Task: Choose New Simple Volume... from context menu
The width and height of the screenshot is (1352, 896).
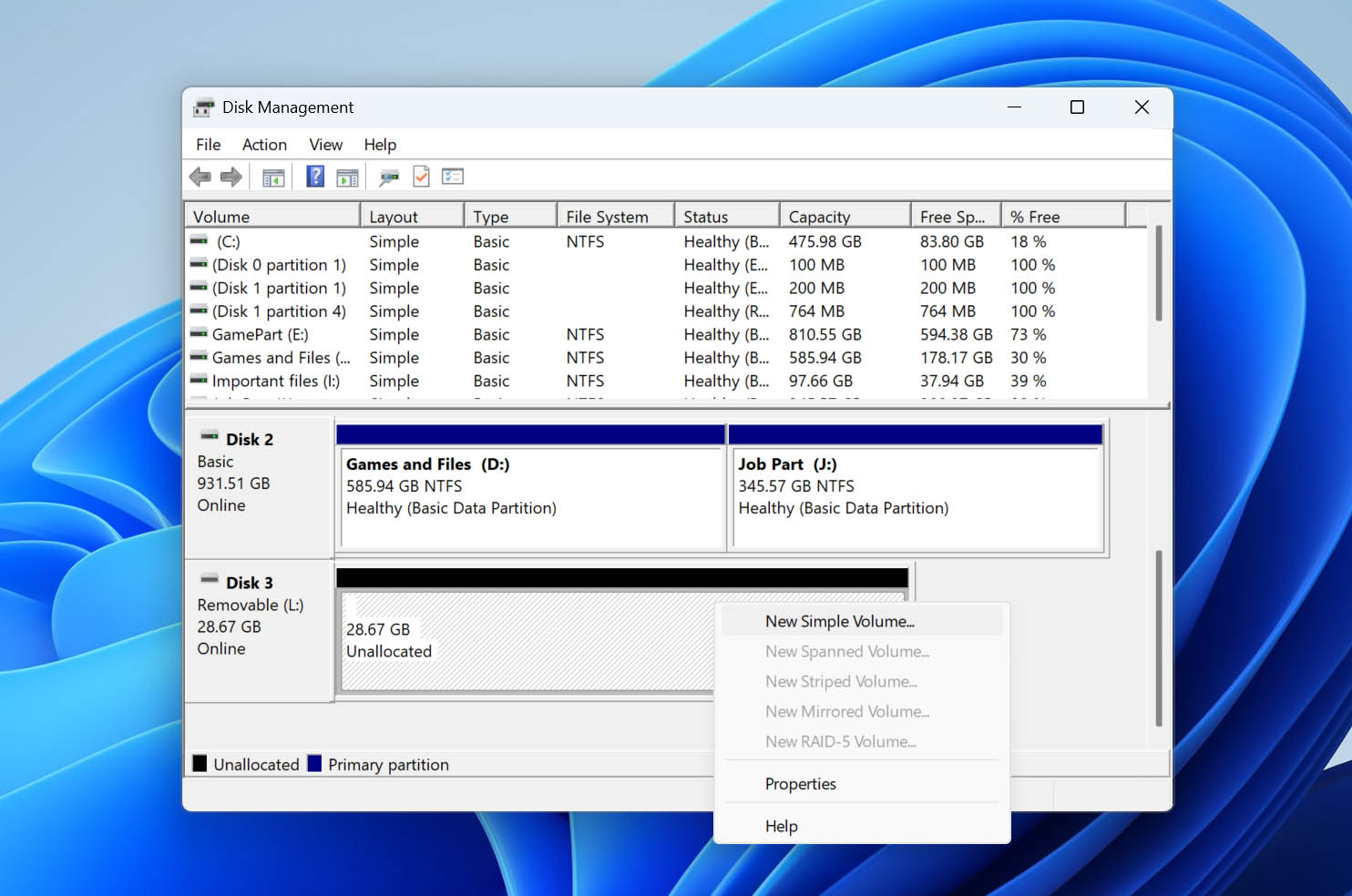Action: [x=862, y=621]
